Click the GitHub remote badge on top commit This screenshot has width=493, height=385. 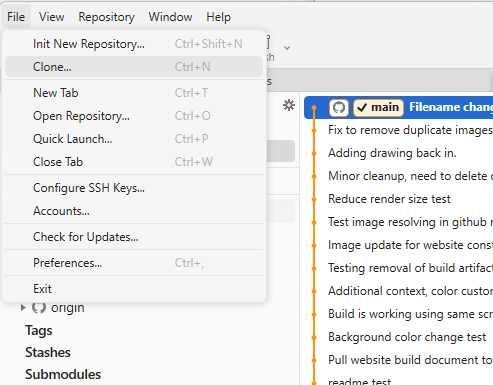[339, 107]
